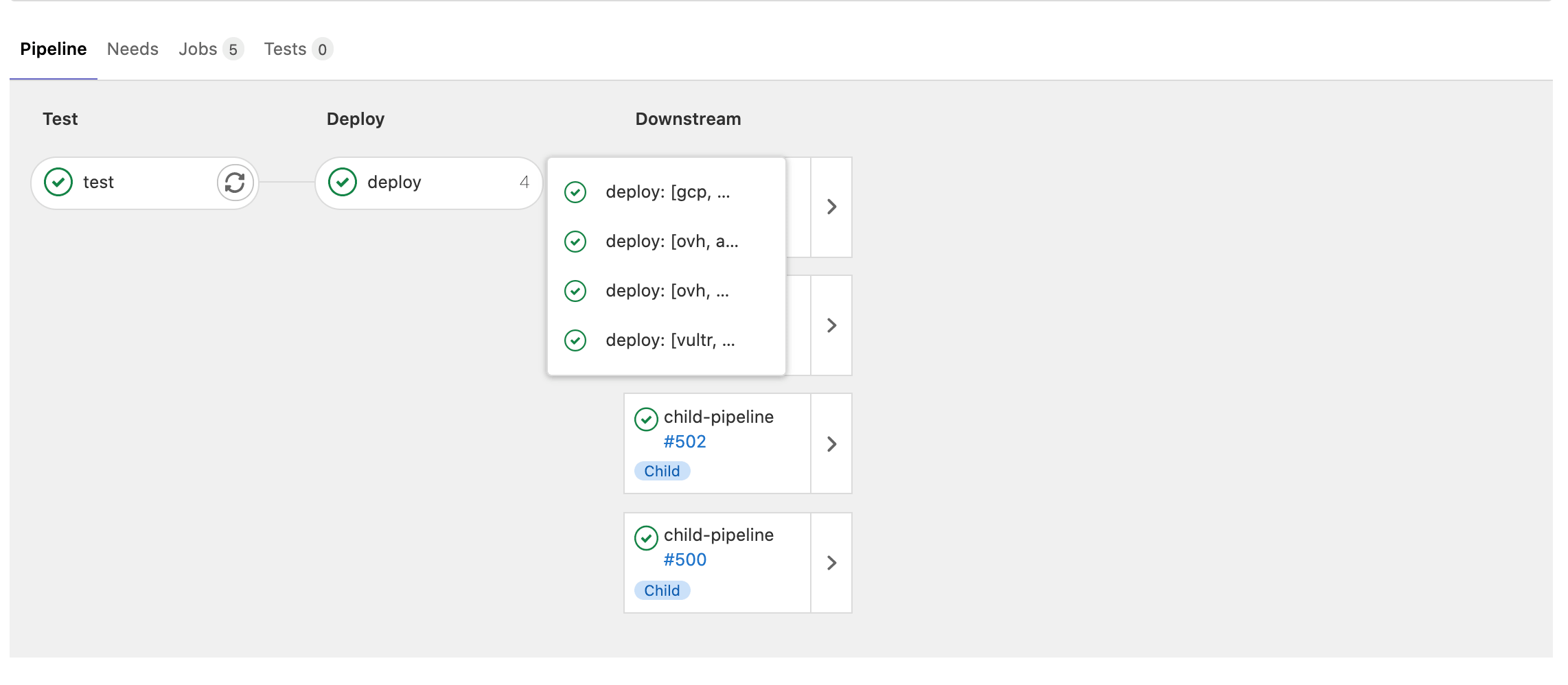Expand the topmost downstream pipeline chevron
Viewport: 1568px width, 685px height.
(x=831, y=207)
